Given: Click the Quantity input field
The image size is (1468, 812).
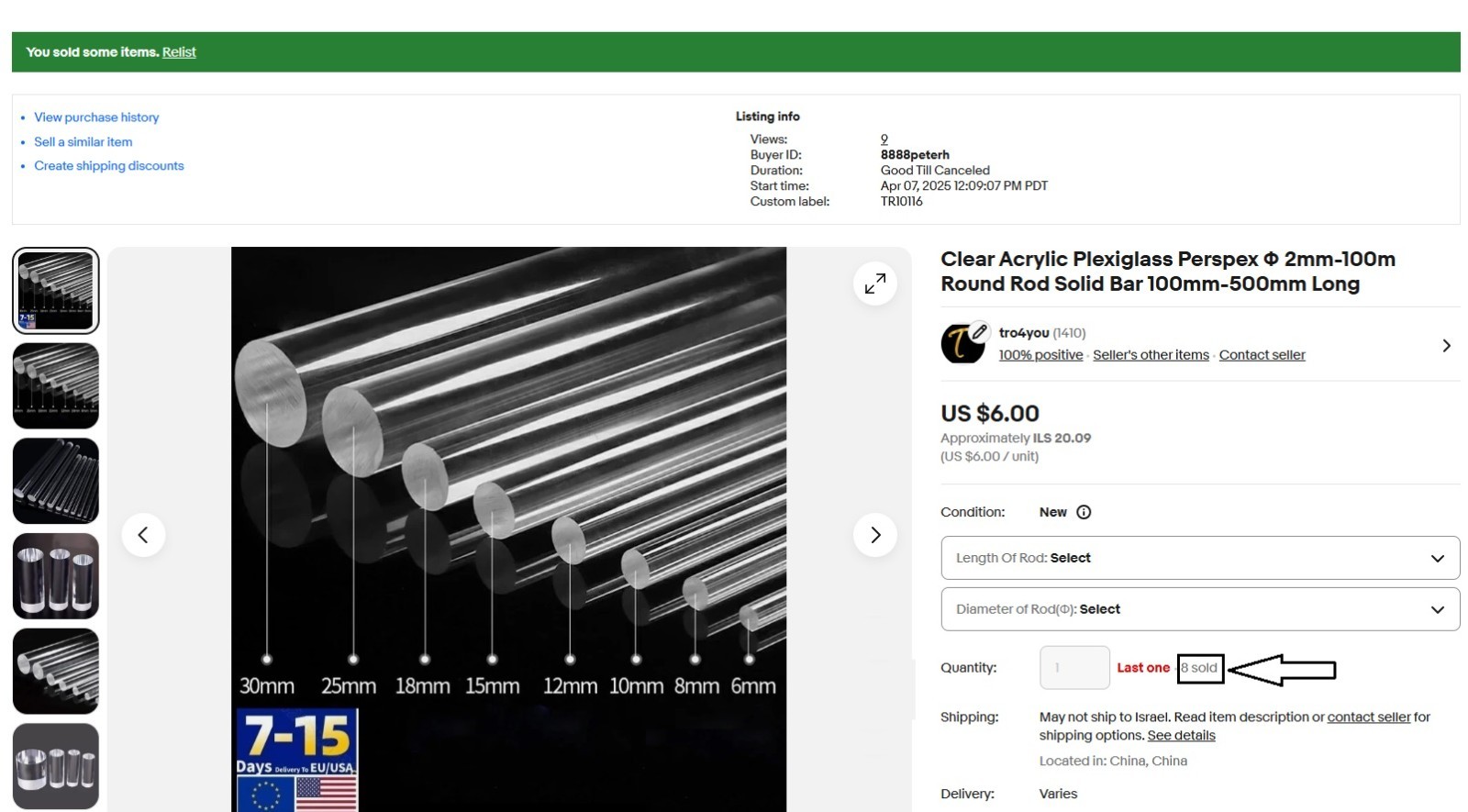Looking at the screenshot, I should [x=1073, y=668].
